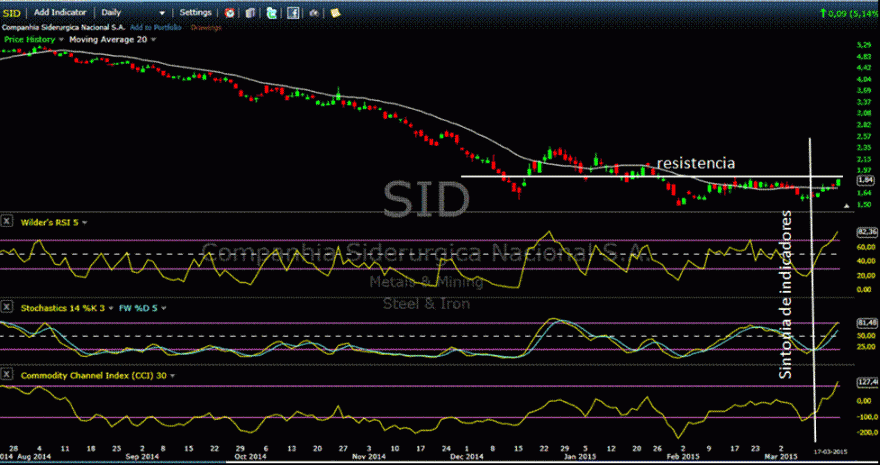This screenshot has width=880, height=465.
Task: Expand Wilder's RSI 5 options arrow
Action: point(85,223)
